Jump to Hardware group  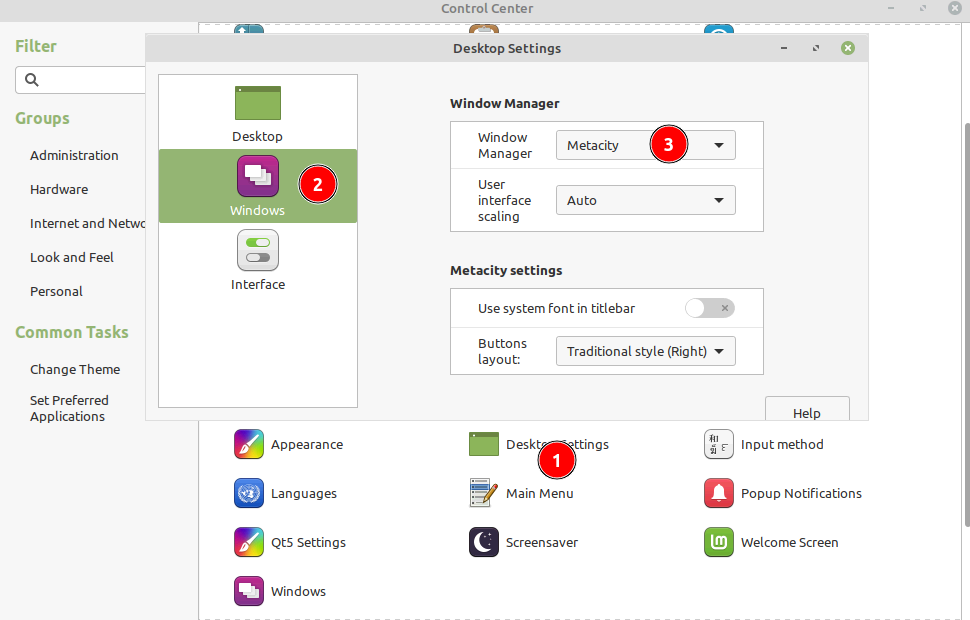click(59, 189)
